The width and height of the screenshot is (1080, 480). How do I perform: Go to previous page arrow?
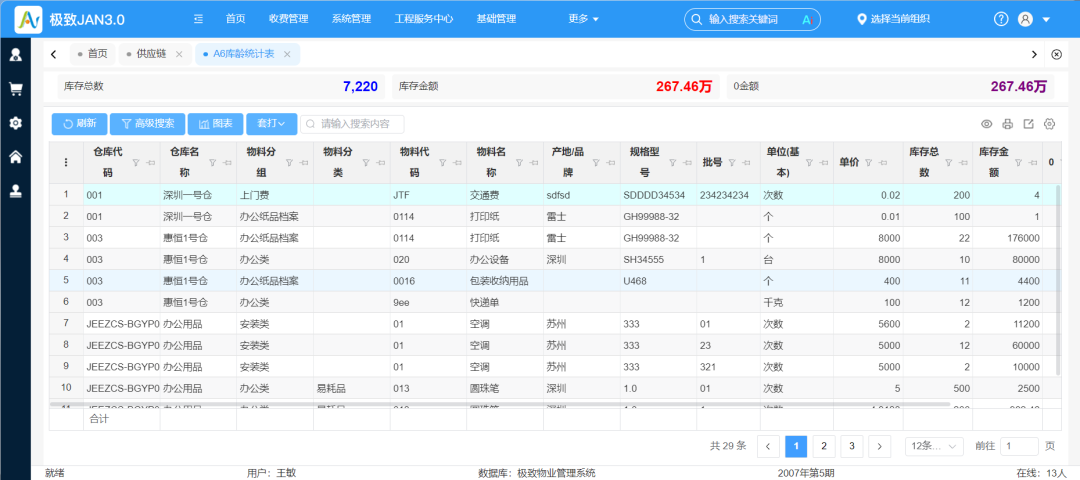pyautogui.click(x=768, y=446)
